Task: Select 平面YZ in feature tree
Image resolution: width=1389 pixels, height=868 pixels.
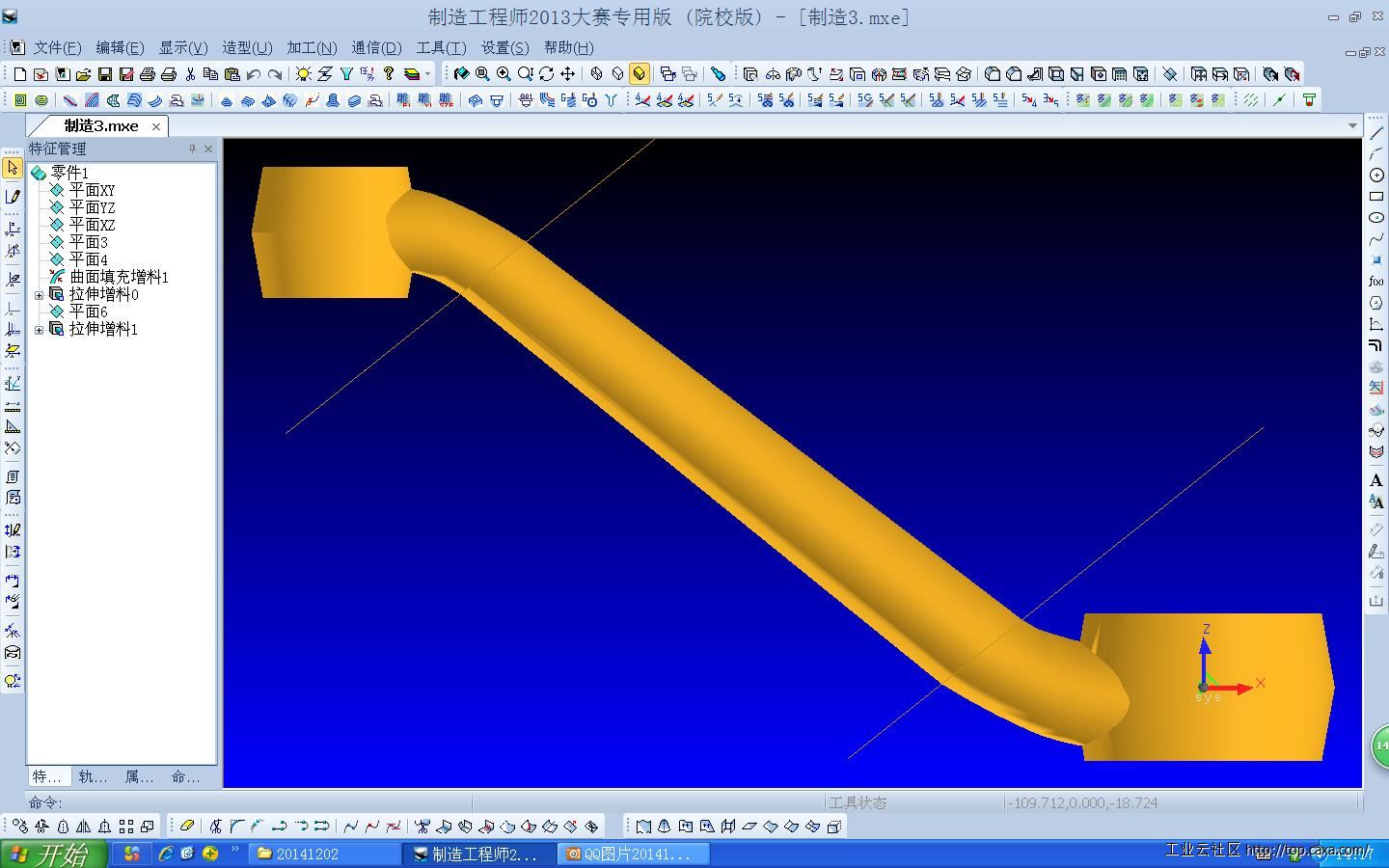Action: [x=92, y=207]
